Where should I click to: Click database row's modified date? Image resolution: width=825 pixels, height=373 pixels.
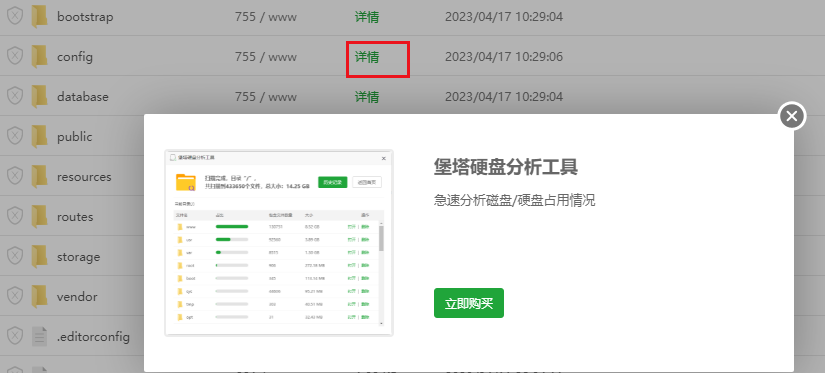point(504,97)
